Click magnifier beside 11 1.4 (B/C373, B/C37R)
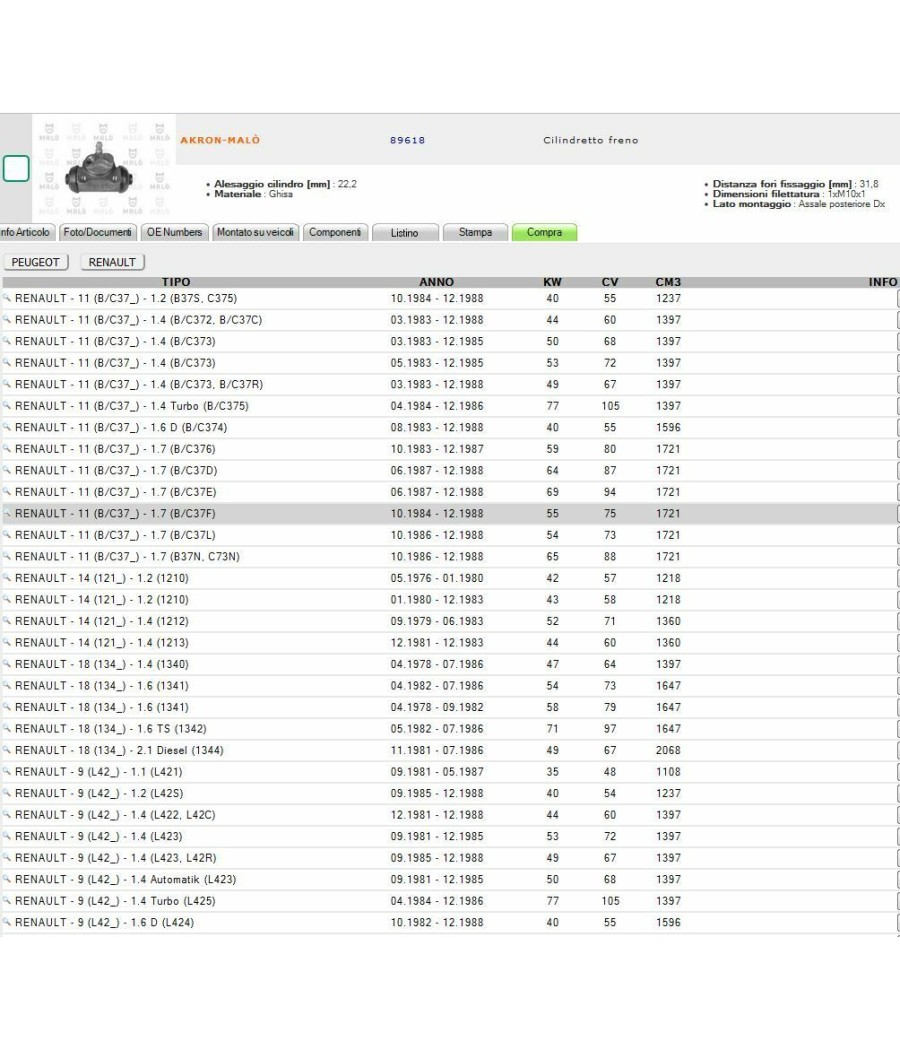 [7, 384]
